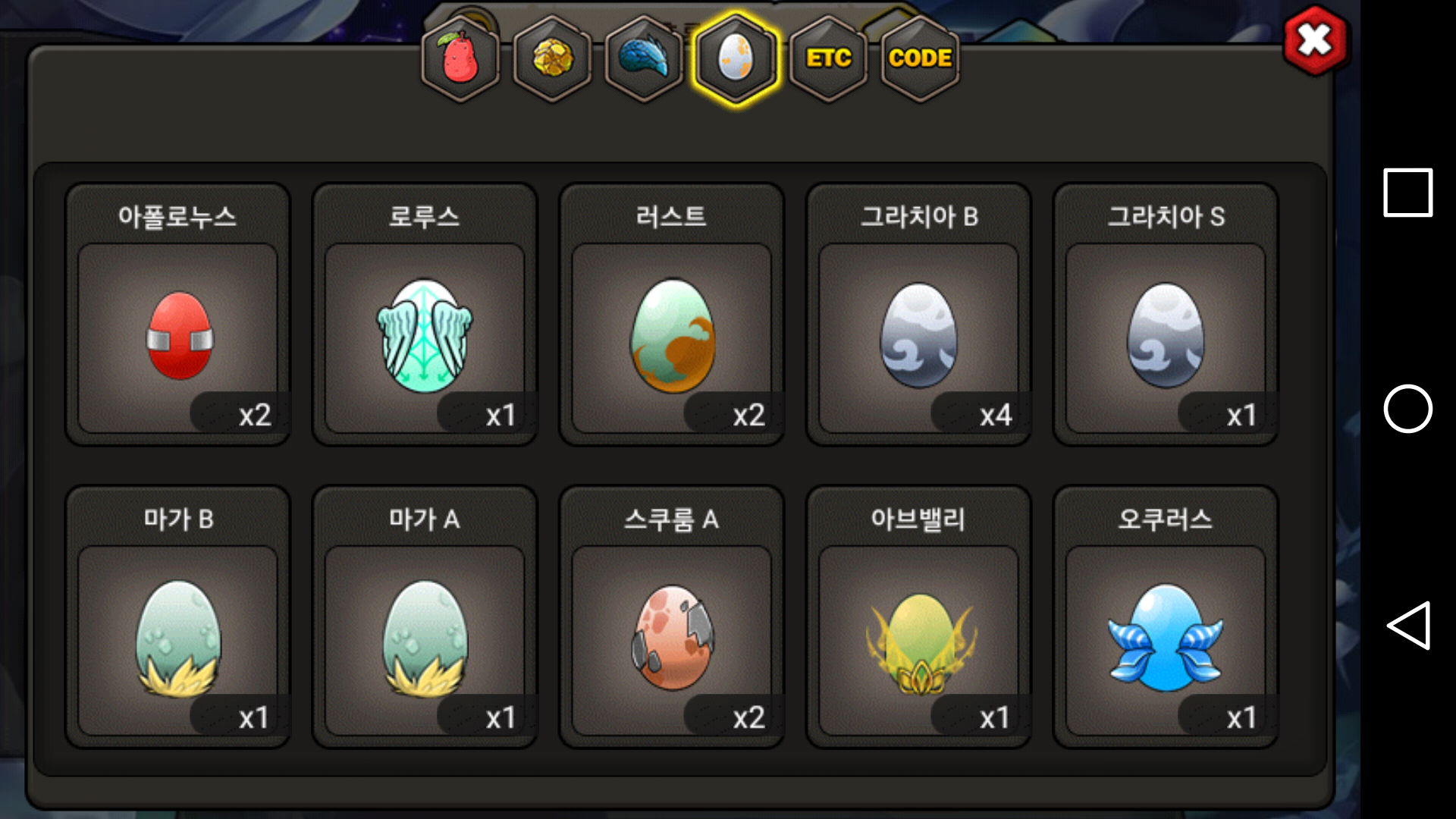Image resolution: width=1456 pixels, height=819 pixels.
Task: Choose the green-orange 러스트 egg
Action: coord(672,315)
